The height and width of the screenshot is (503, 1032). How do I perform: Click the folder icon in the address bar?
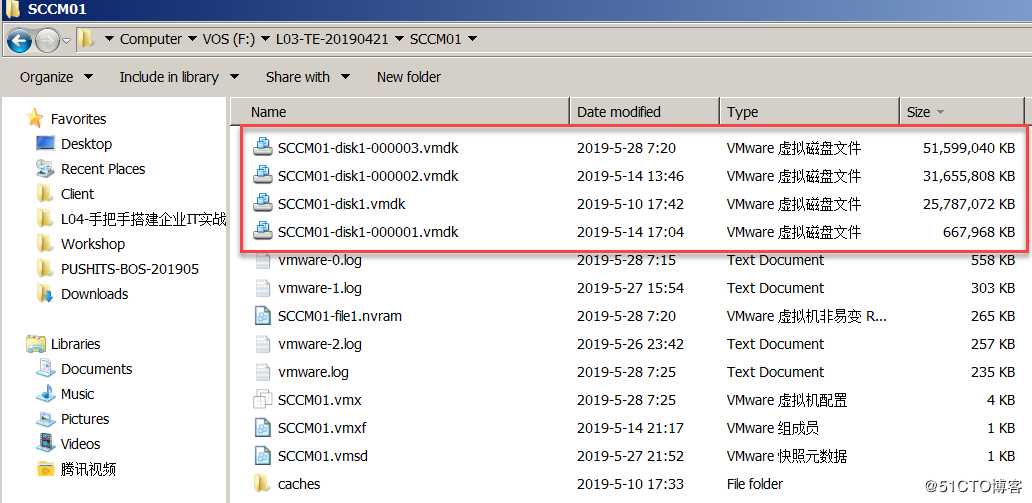point(86,40)
